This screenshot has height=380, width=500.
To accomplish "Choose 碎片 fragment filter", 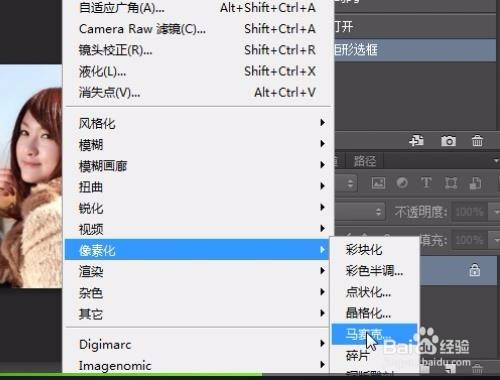I will click(374, 355).
